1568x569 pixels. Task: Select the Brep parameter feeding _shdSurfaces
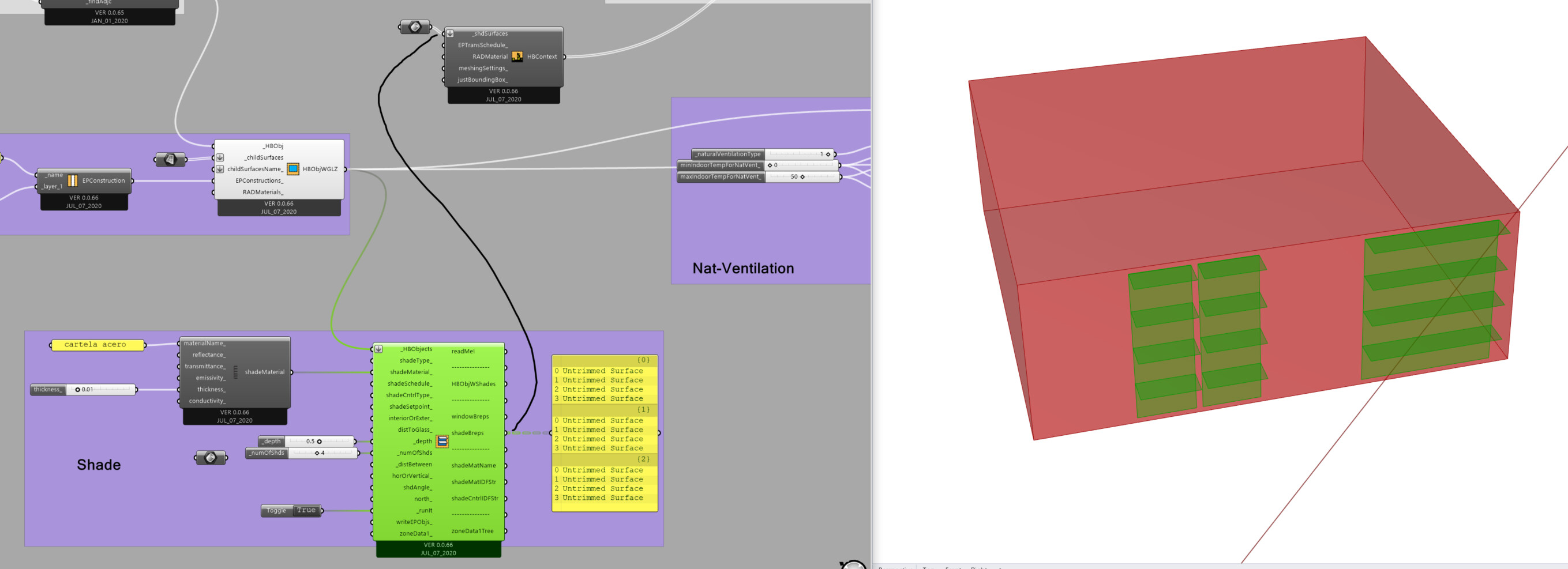pyautogui.click(x=415, y=27)
